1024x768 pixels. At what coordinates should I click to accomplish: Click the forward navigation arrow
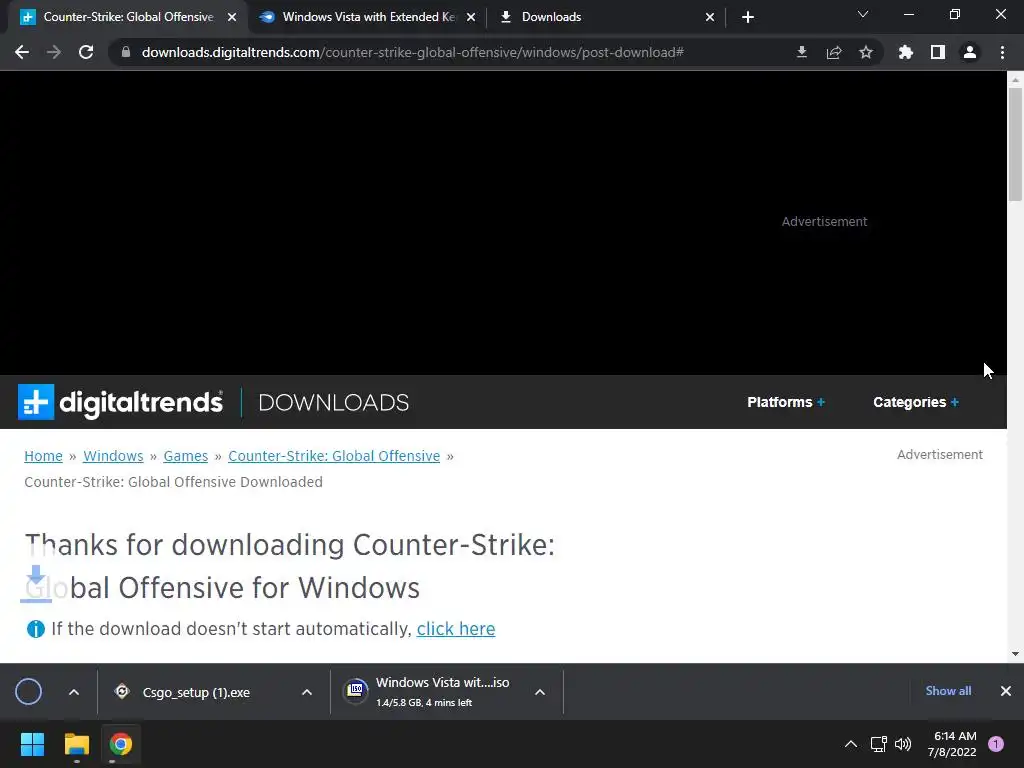54,52
